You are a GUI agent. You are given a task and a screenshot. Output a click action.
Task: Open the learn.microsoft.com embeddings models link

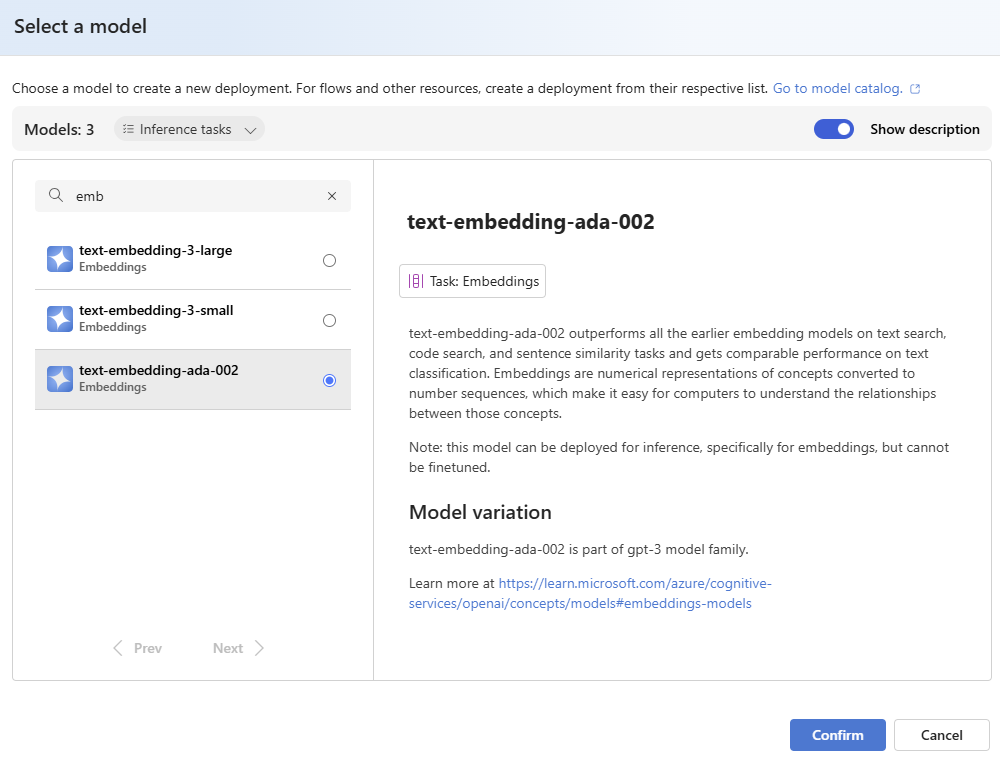[x=590, y=593]
